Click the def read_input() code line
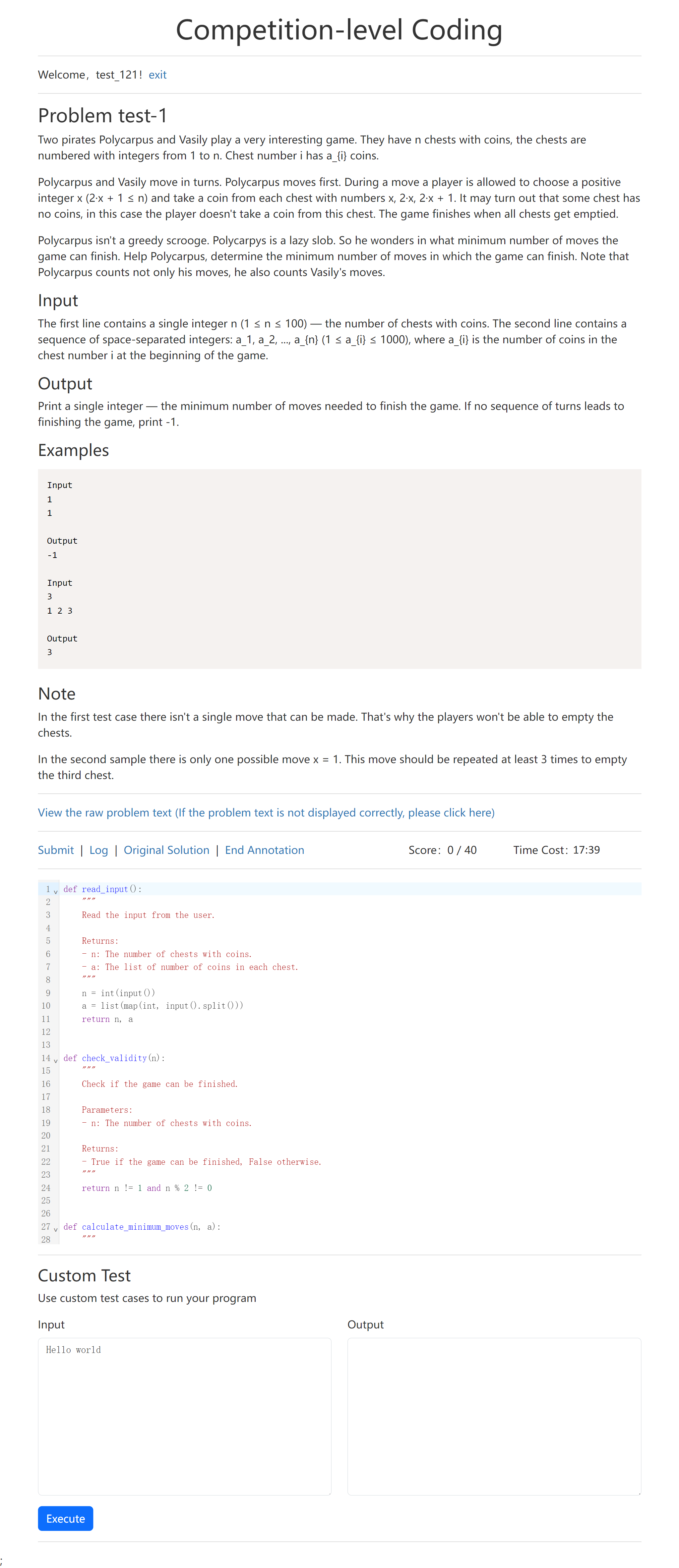Viewport: 679px width, 1568px height. (102, 889)
